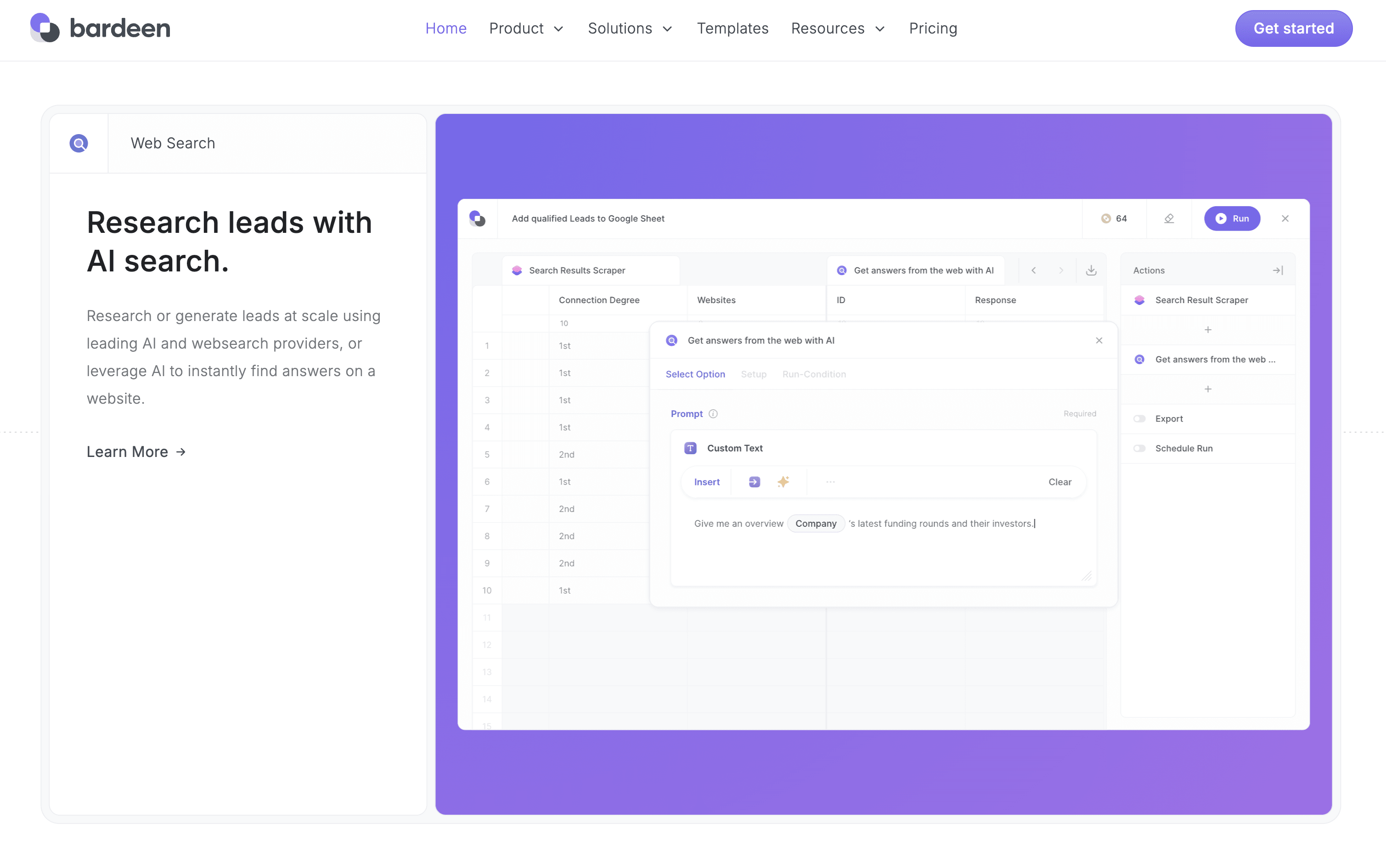Click the credits coin icon showing 64
The image size is (1386, 868).
pos(1106,218)
